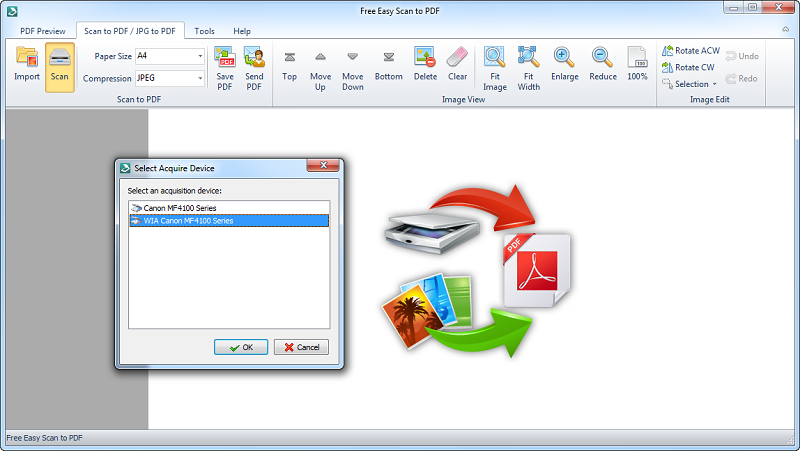Cancel the Select Acquire Device dialog
This screenshot has height=451, width=800.
pyautogui.click(x=300, y=347)
